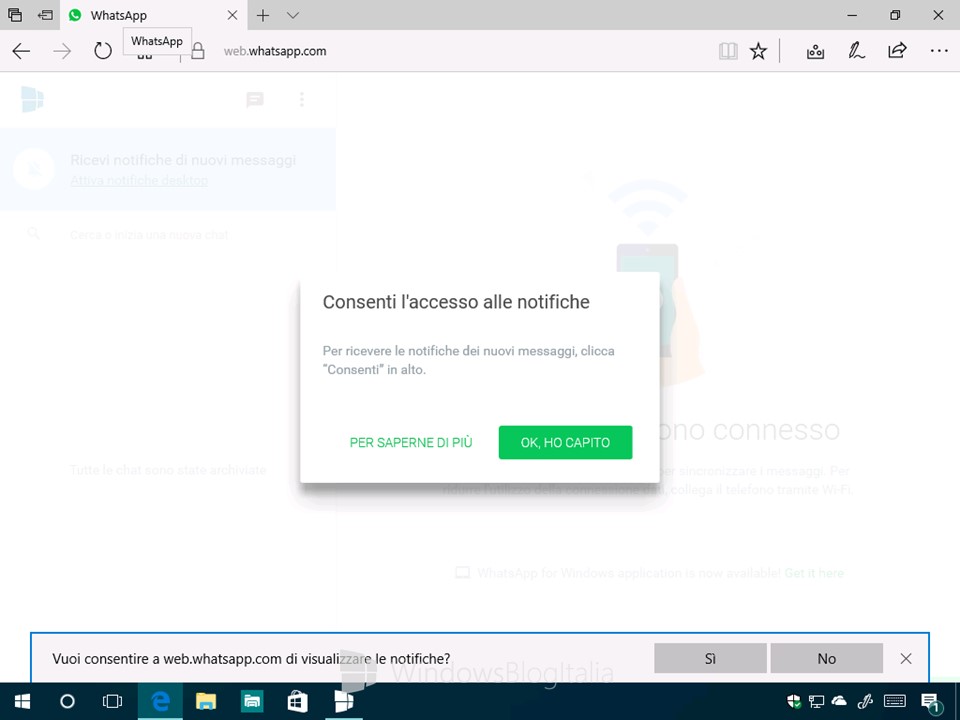Click the chat search field
The height and width of the screenshot is (720, 960).
pos(168,234)
